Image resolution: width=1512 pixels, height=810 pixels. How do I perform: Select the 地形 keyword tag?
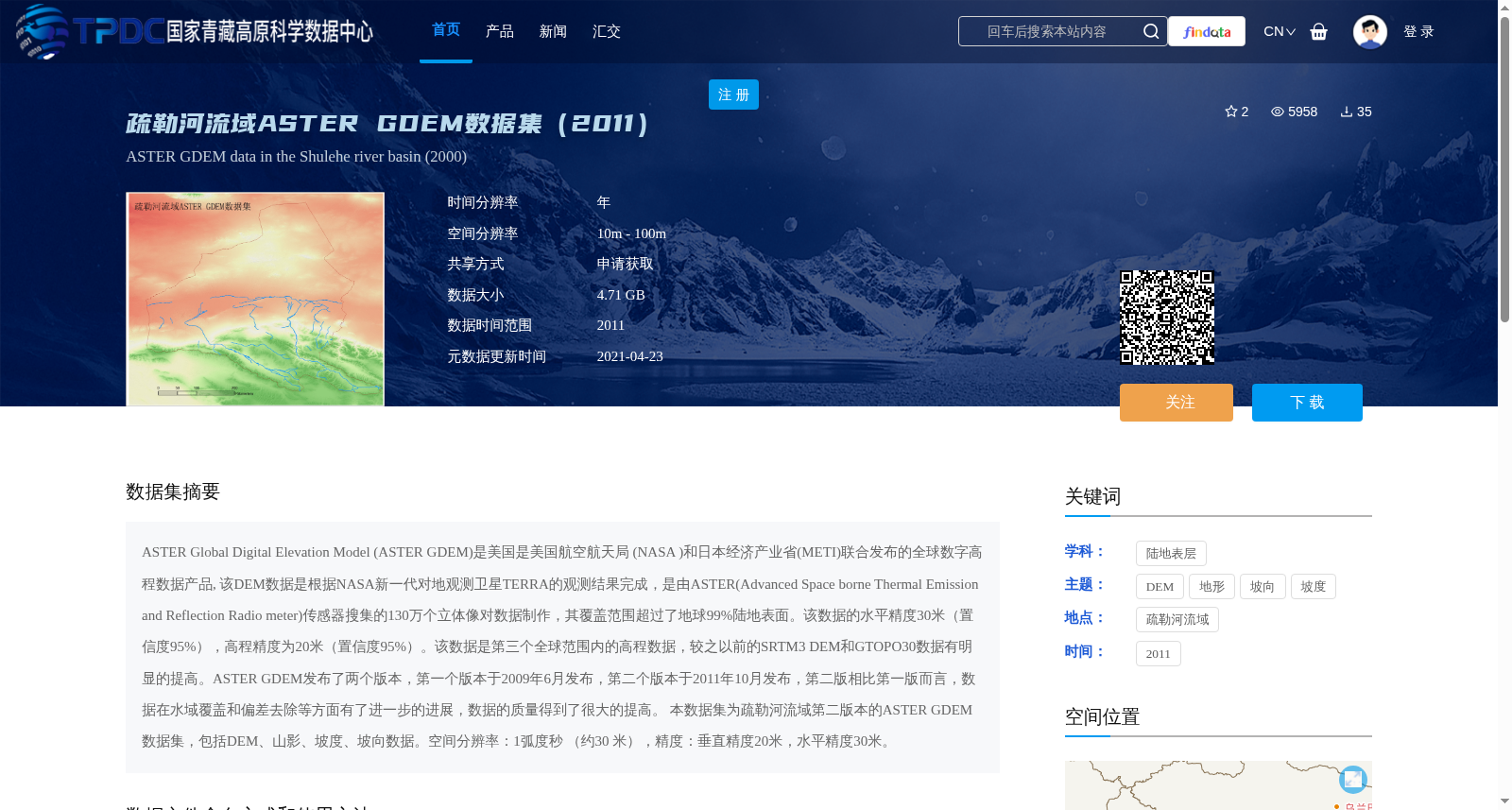point(1211,587)
